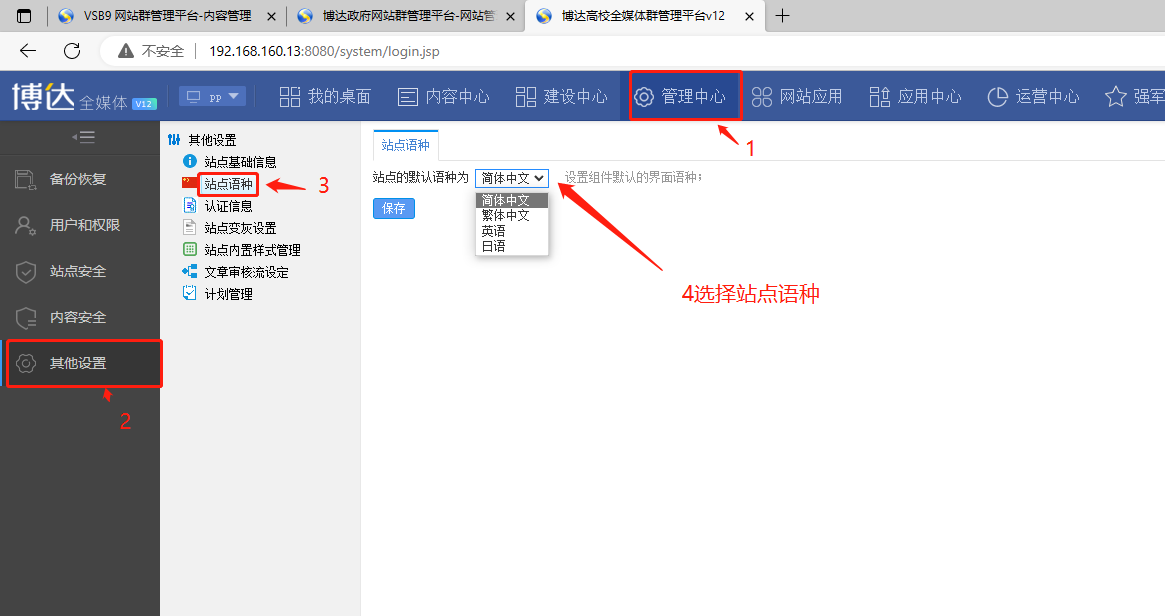Click the 站点的默认语种为 label
This screenshot has width=1165, height=616.
(x=421, y=178)
